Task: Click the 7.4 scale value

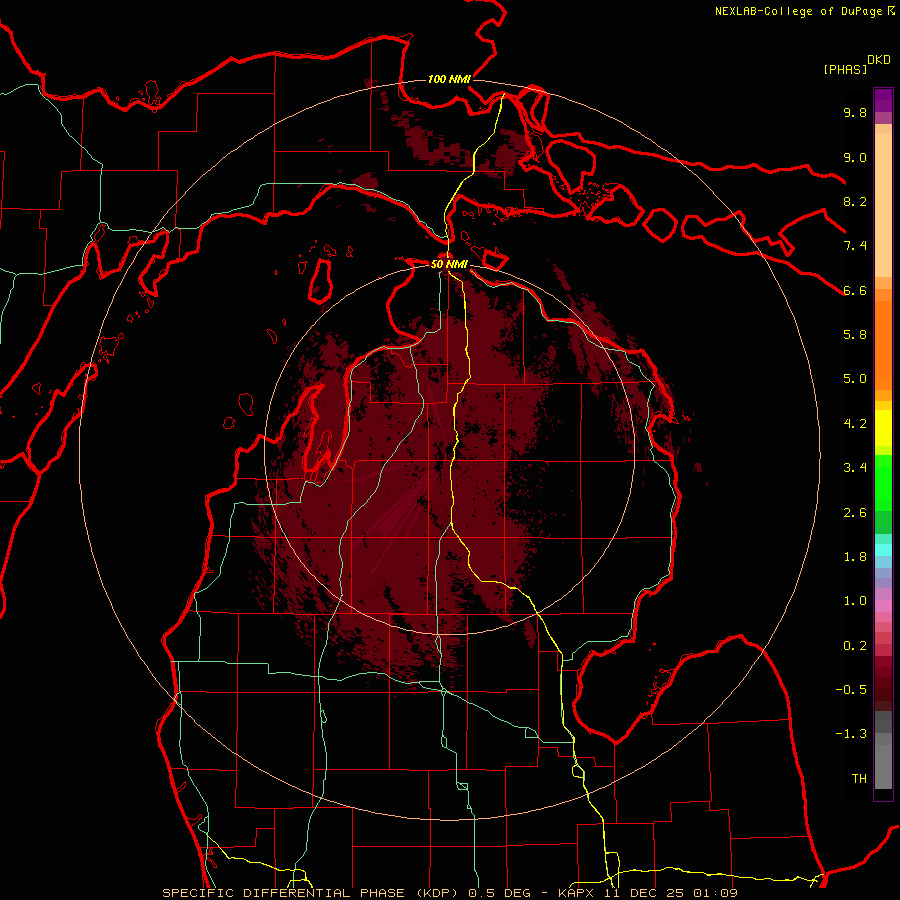Action: (x=855, y=246)
